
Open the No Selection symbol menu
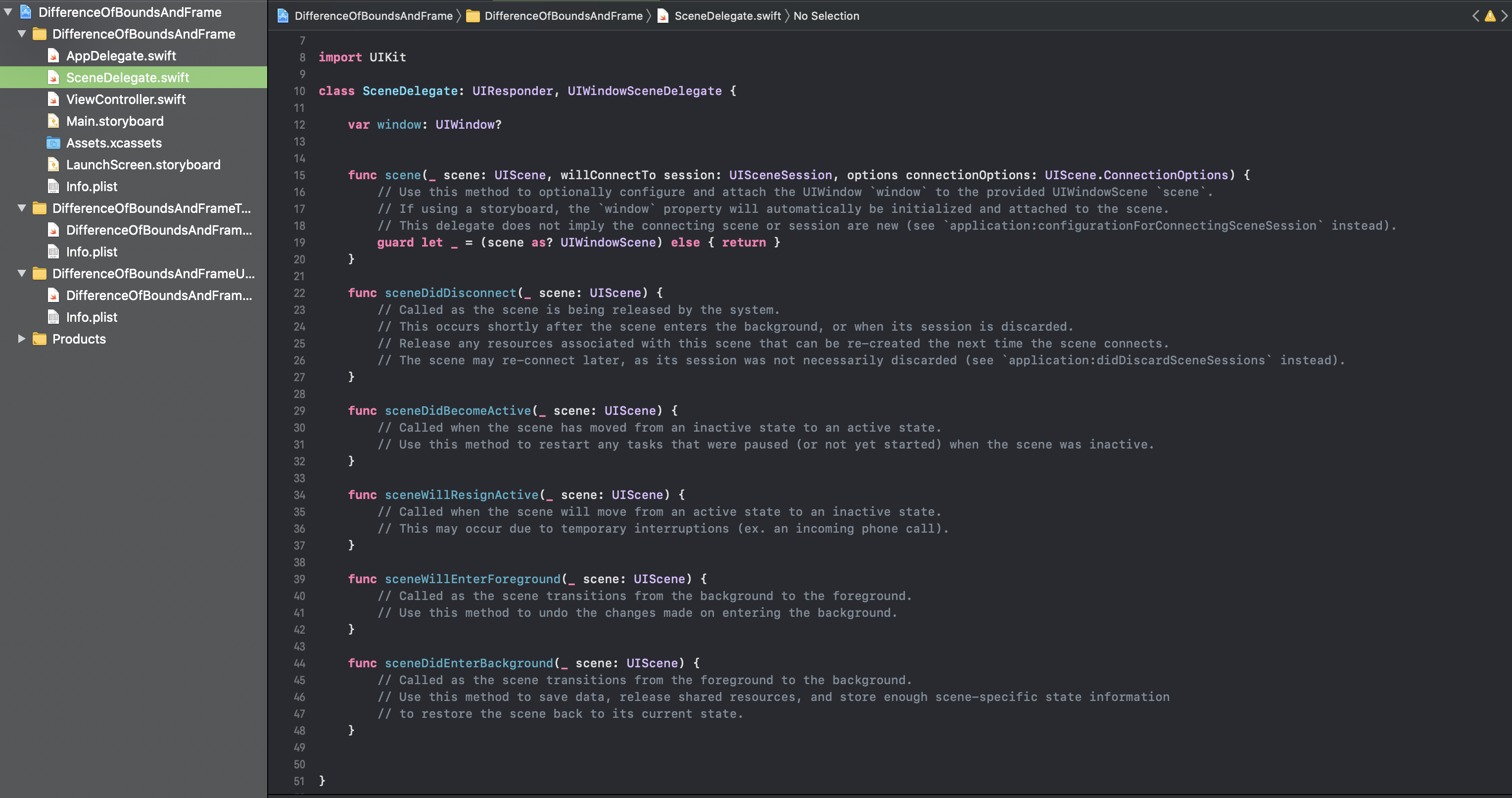(826, 16)
